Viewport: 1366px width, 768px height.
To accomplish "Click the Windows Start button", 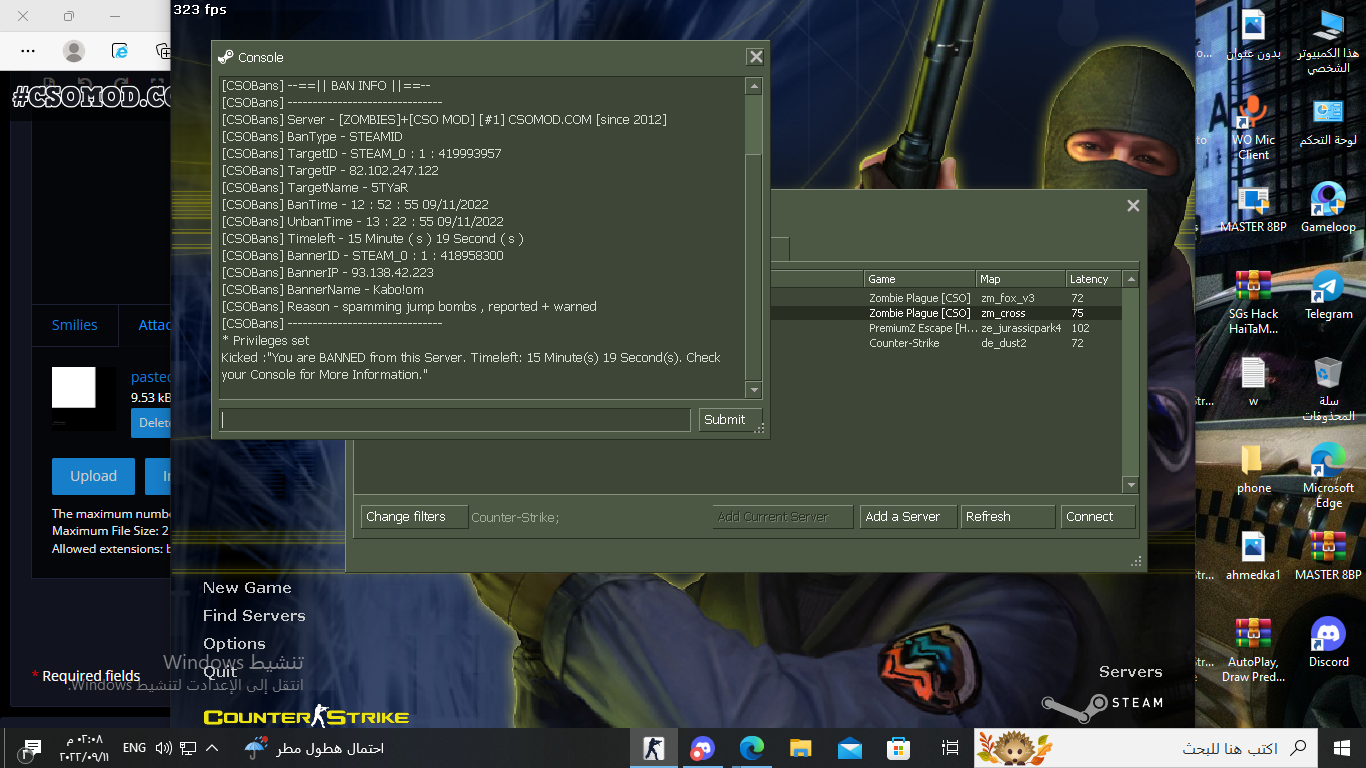I will pos(1342,748).
